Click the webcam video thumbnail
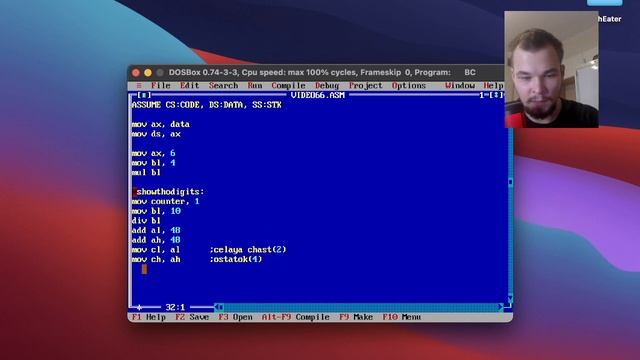Viewport: 640px width, 360px height. pos(551,69)
